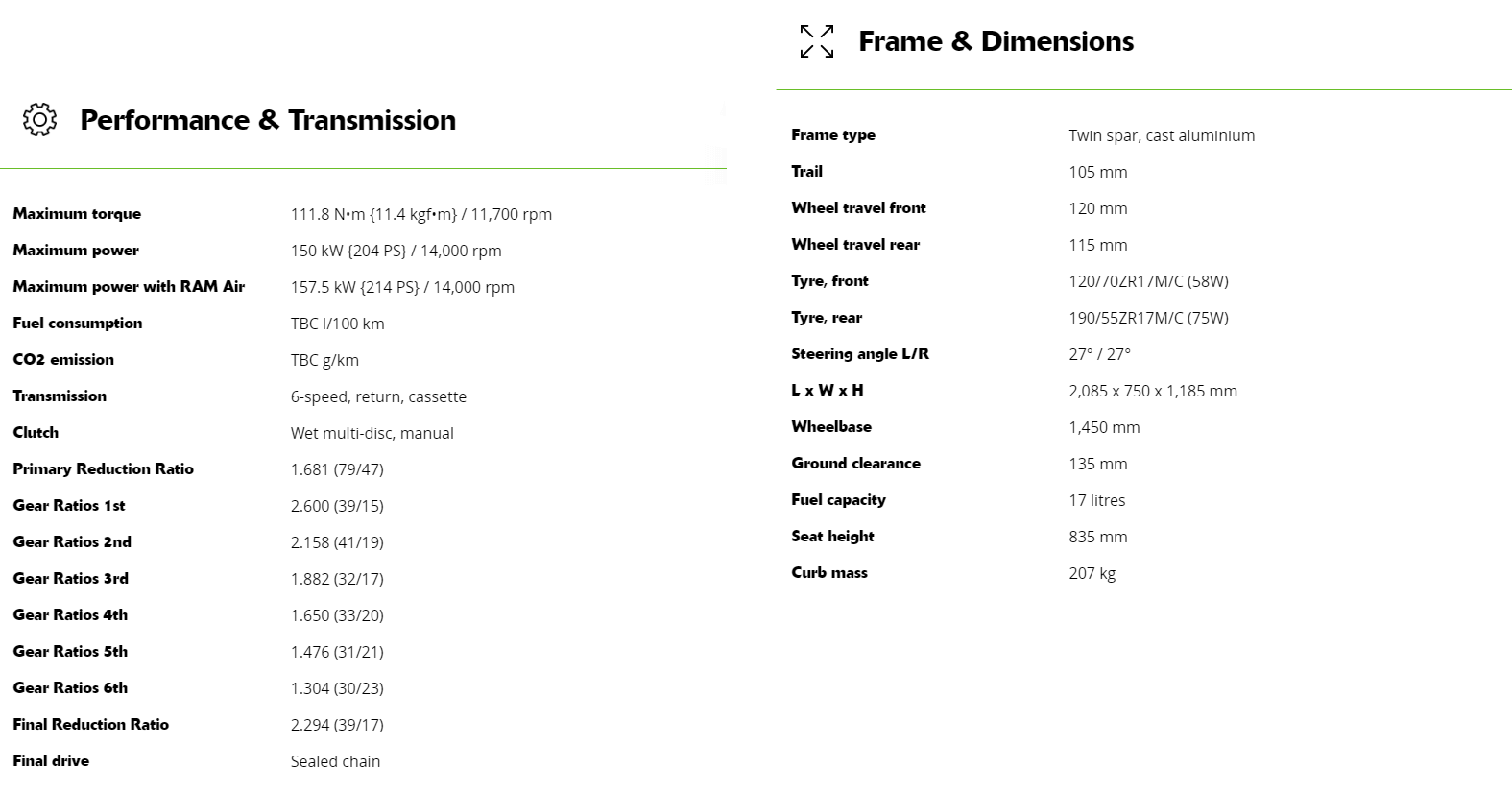Click the 150 kW maximum power value

(x=396, y=251)
